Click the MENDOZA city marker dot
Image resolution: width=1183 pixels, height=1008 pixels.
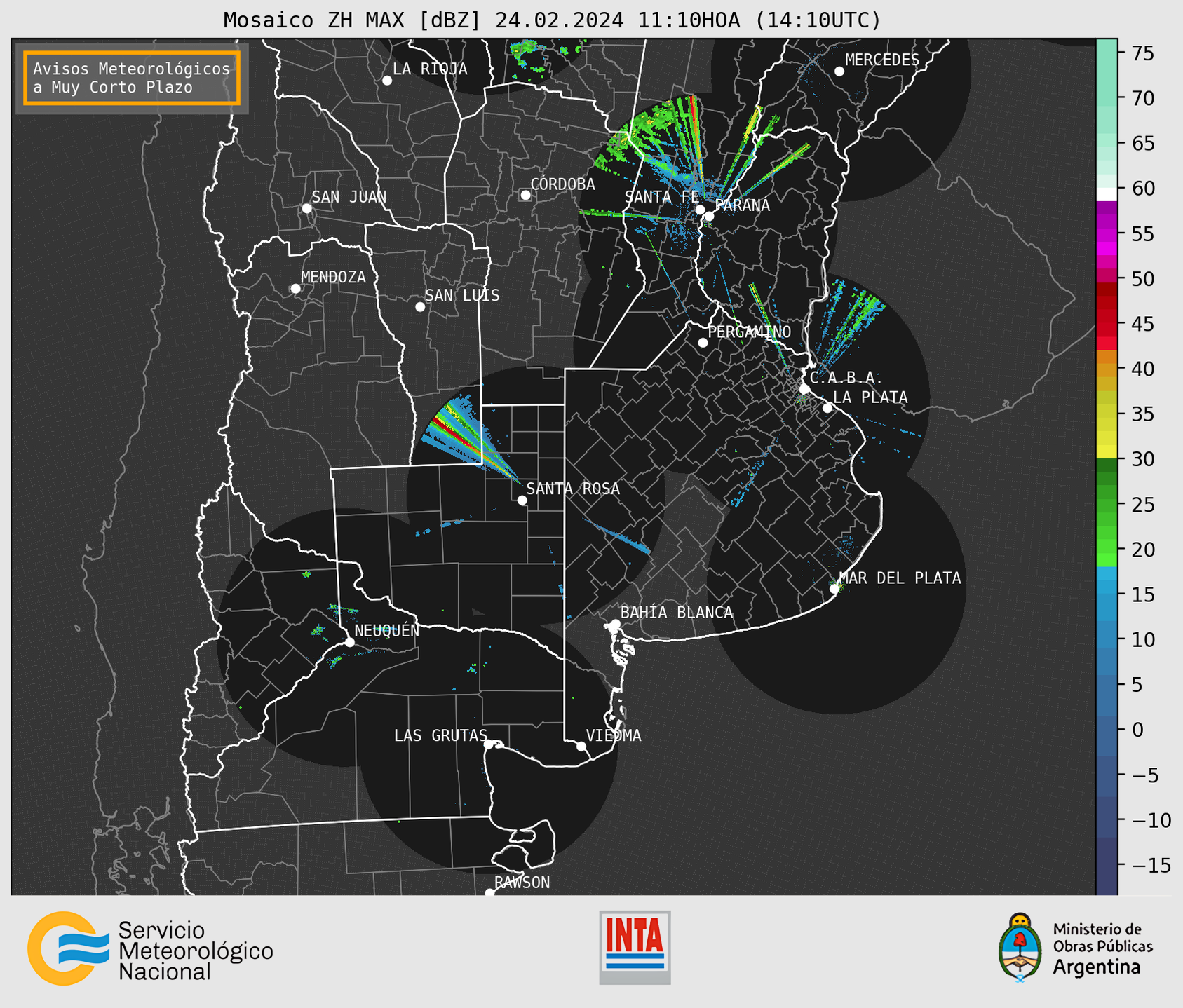[296, 289]
